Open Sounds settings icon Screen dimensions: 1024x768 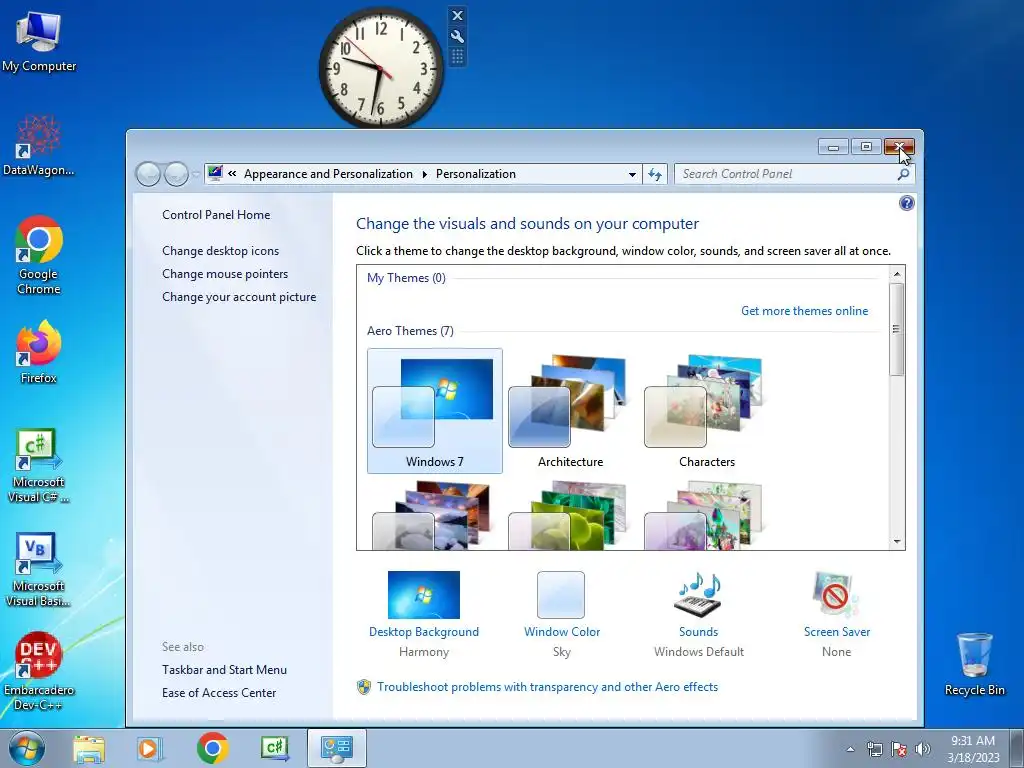pos(698,595)
